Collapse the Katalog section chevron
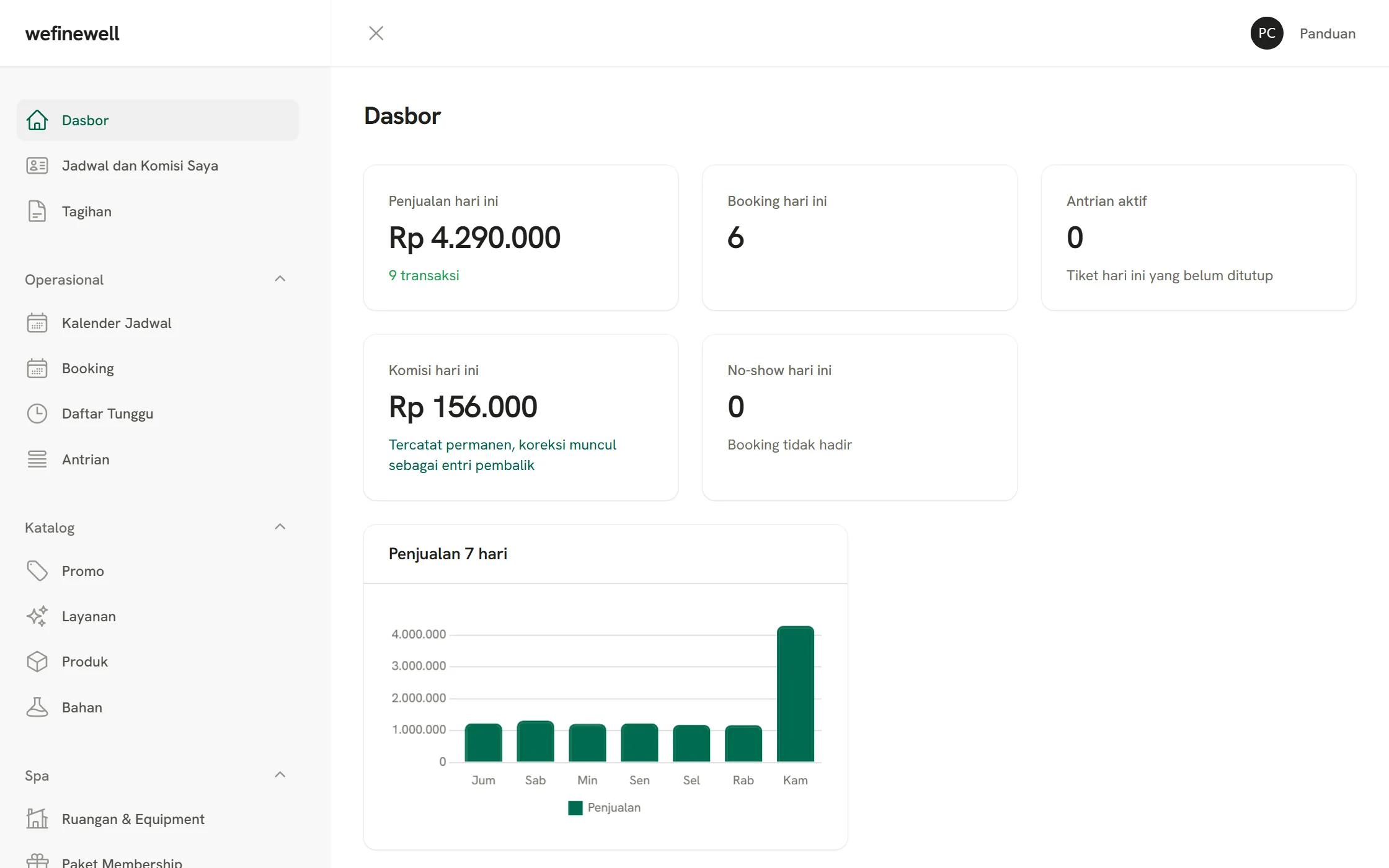 tap(280, 527)
